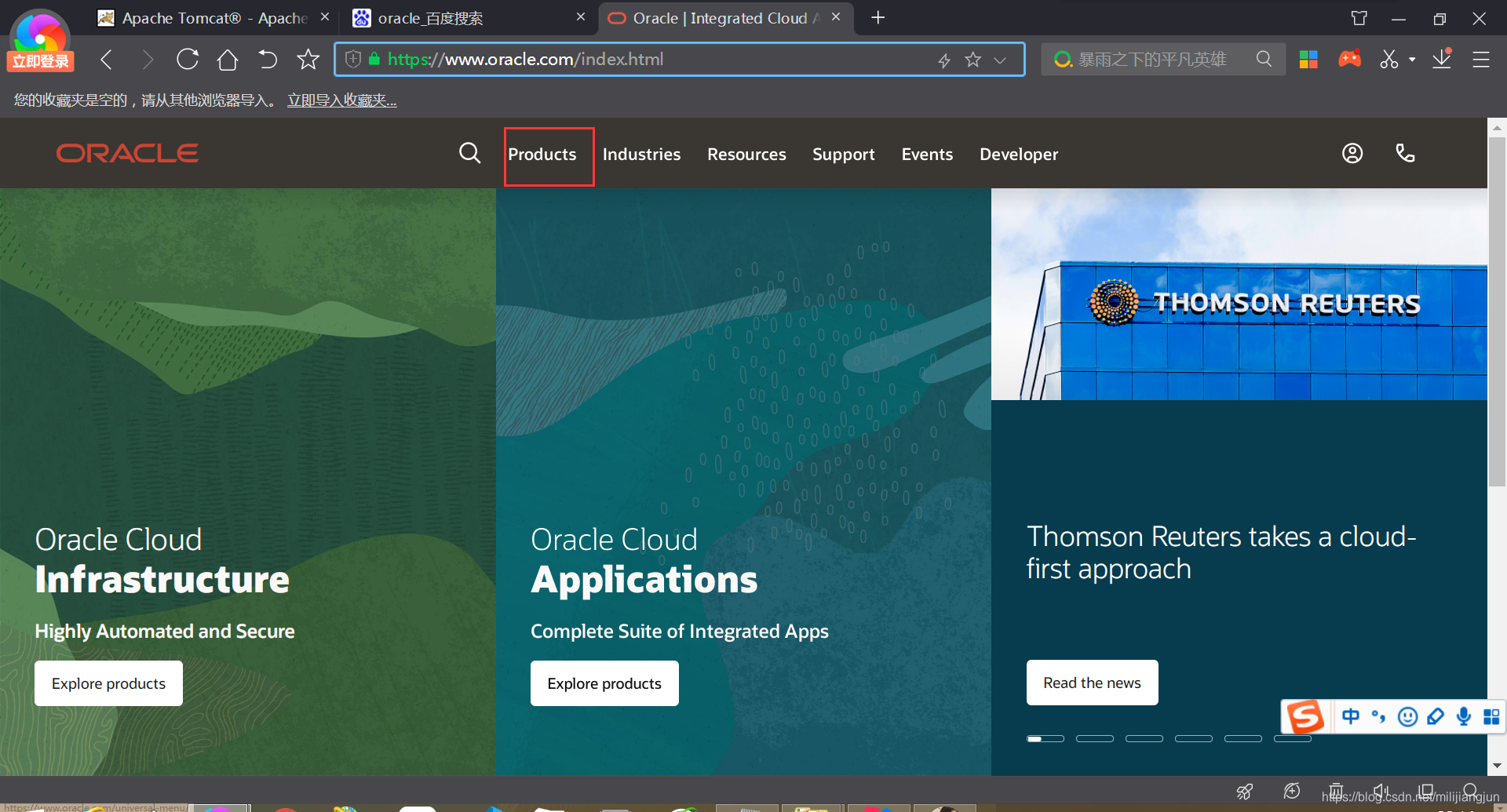Open the downloads icon
Viewport: 1507px width, 812px height.
(x=1442, y=59)
